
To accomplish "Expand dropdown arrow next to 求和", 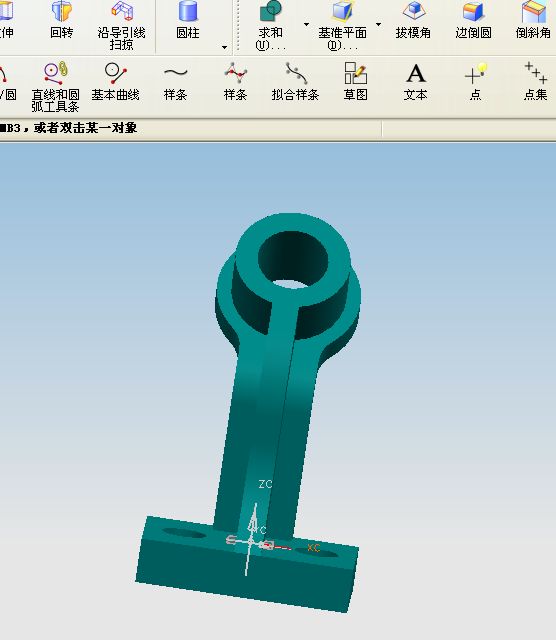I will tap(306, 25).
